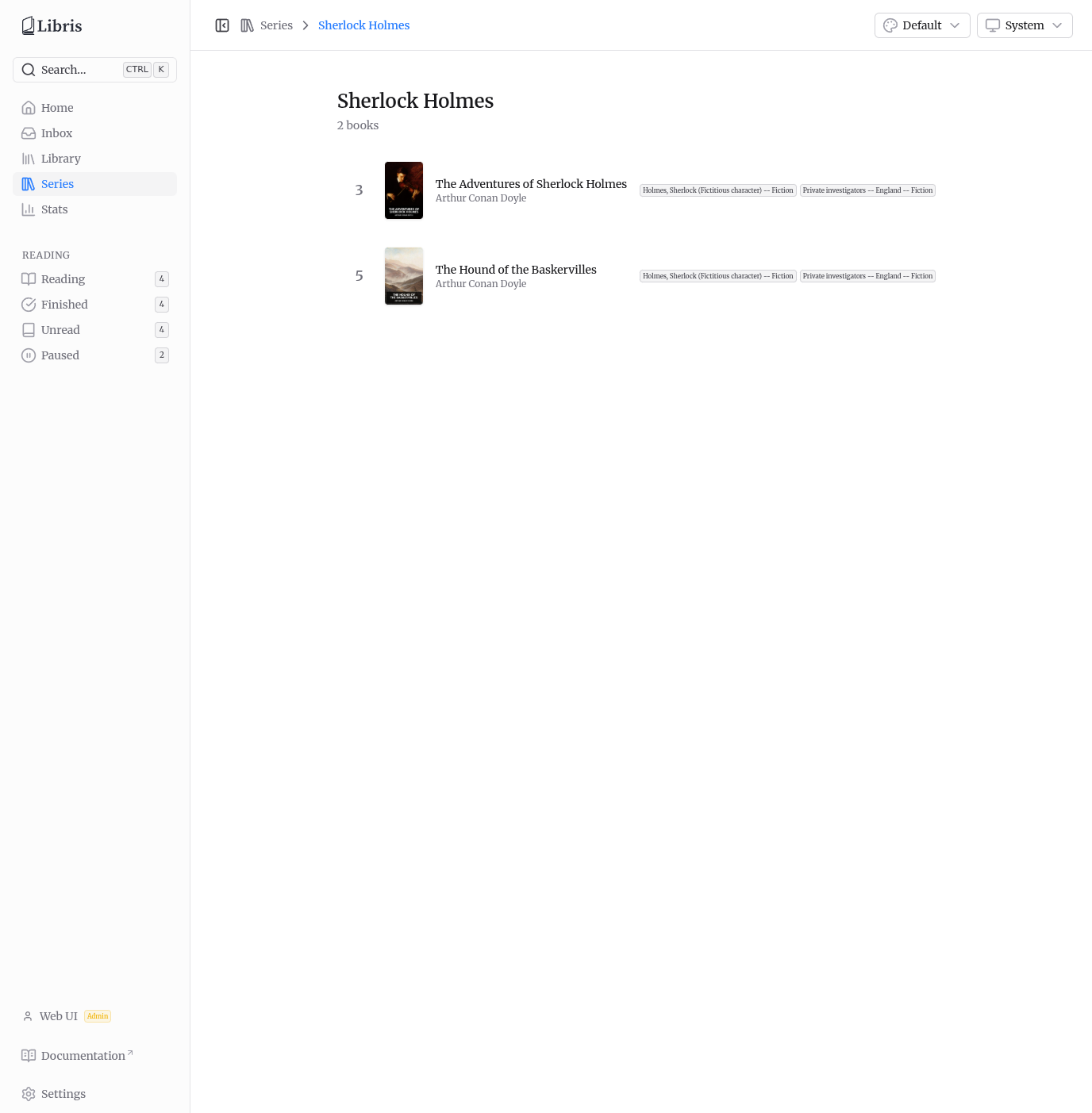
Task: Open The Hound of the Baskervilles title
Action: tap(516, 270)
